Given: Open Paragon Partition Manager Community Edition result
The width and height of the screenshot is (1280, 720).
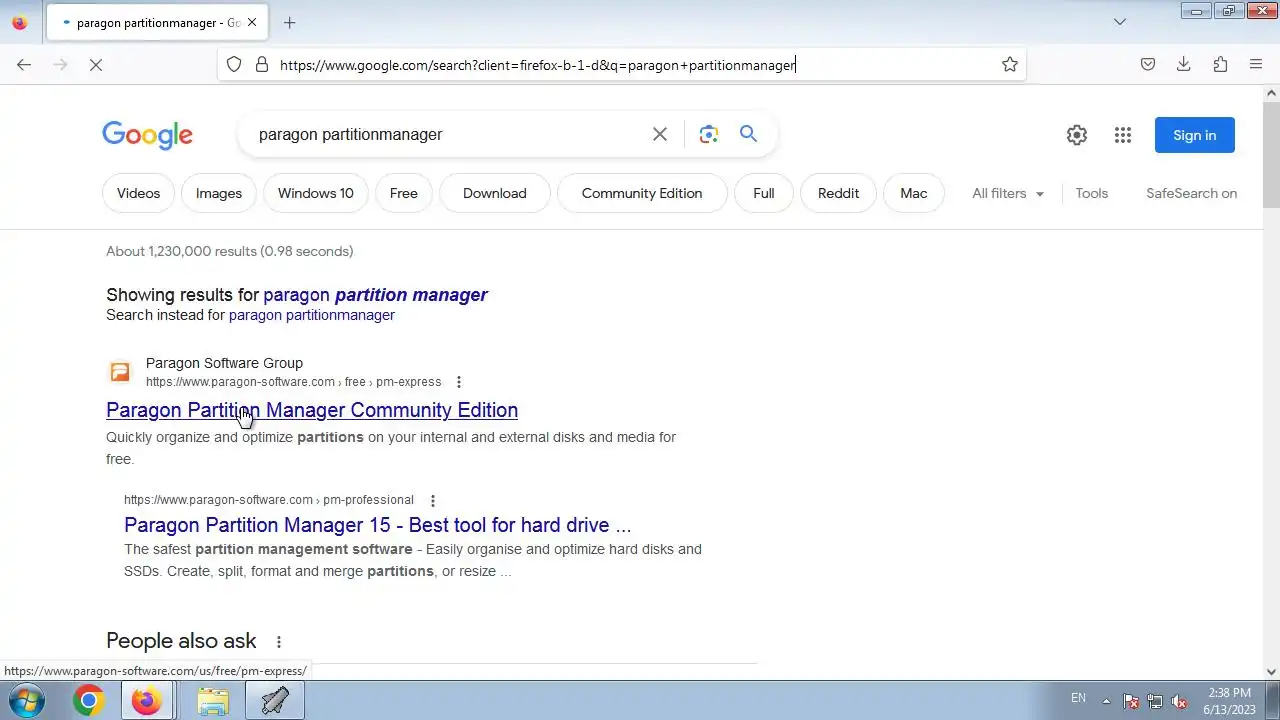Looking at the screenshot, I should [312, 410].
